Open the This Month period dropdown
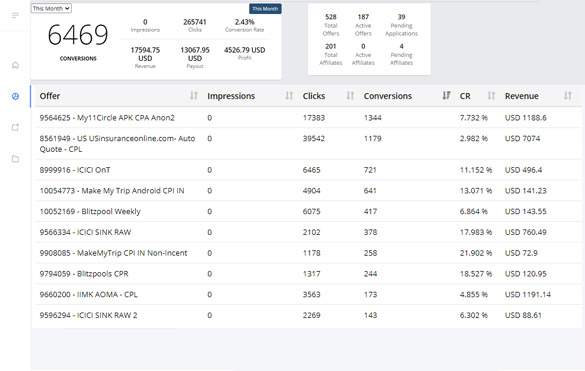 [51, 8]
